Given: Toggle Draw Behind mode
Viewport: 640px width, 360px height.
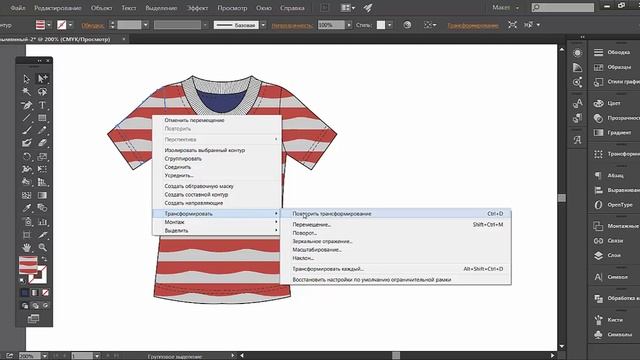Looking at the screenshot, I should (35, 305).
